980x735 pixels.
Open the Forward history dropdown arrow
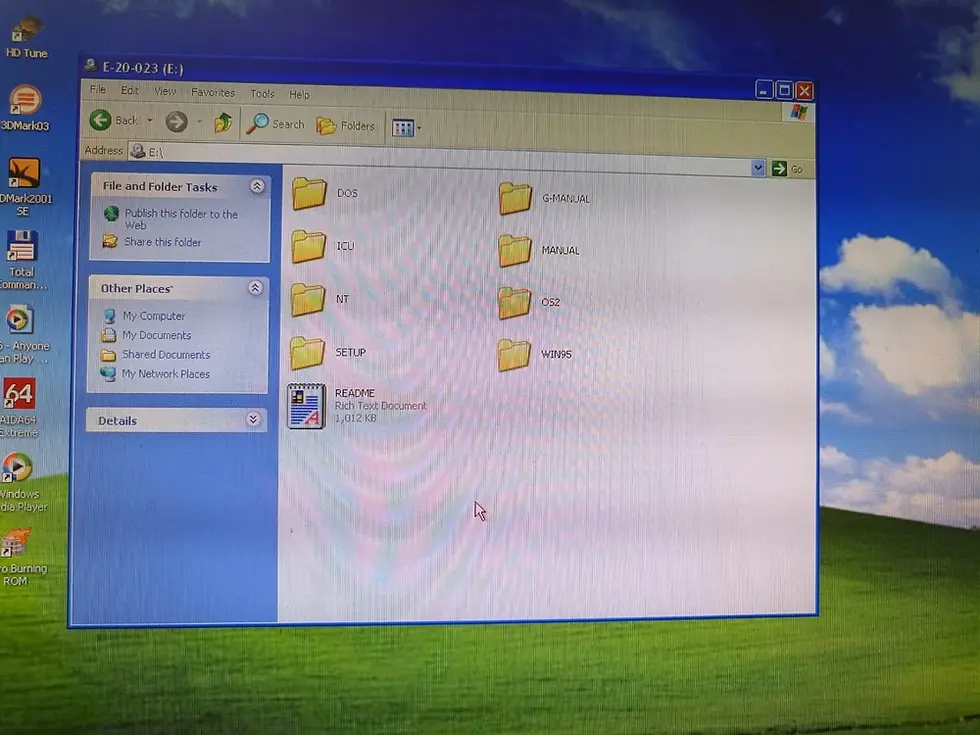point(199,121)
